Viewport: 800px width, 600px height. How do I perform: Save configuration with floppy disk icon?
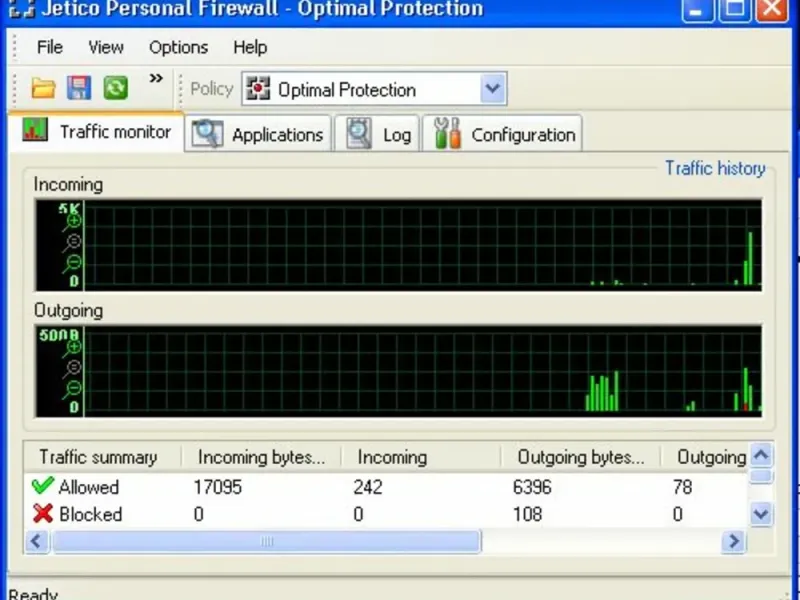click(x=79, y=88)
